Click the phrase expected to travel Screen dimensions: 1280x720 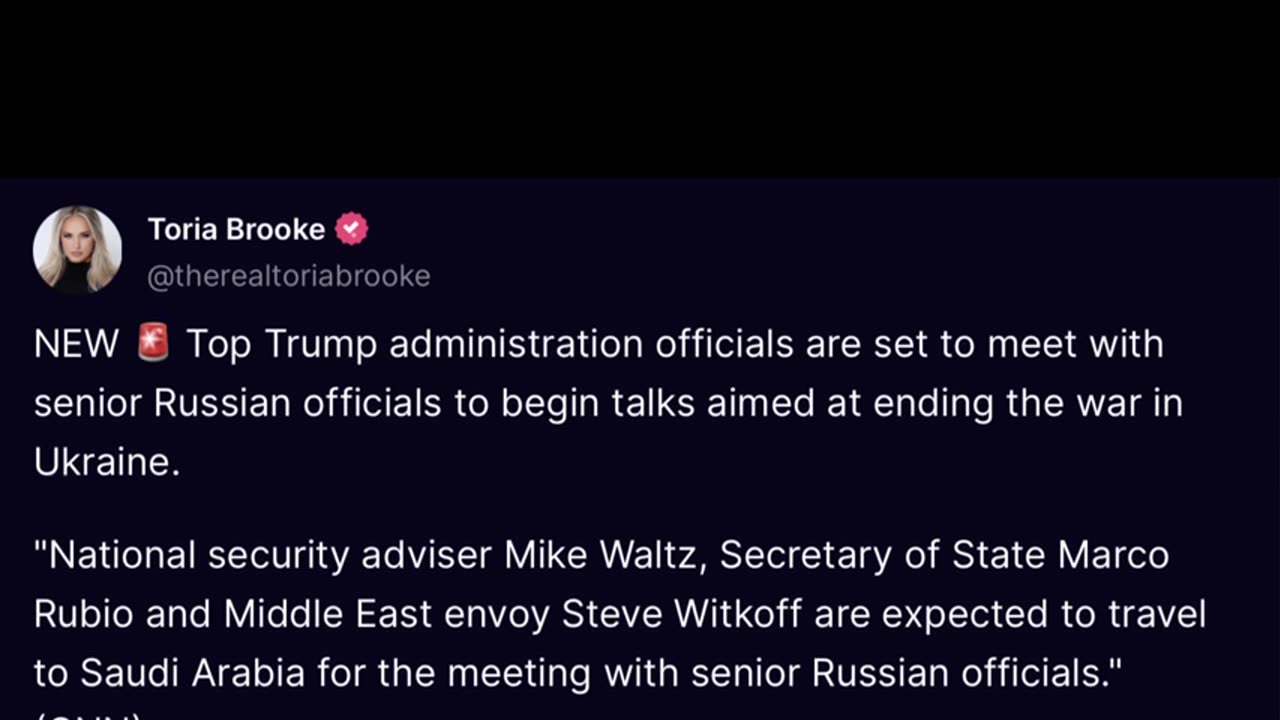pos(1044,613)
